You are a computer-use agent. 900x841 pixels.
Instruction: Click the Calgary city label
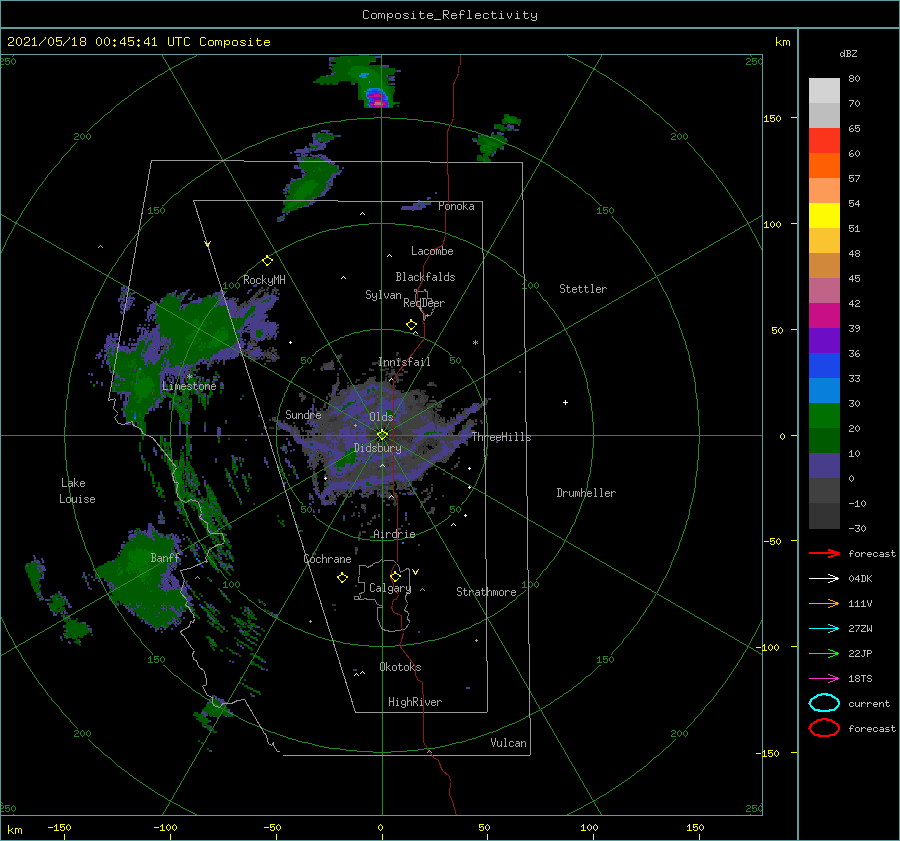point(390,588)
